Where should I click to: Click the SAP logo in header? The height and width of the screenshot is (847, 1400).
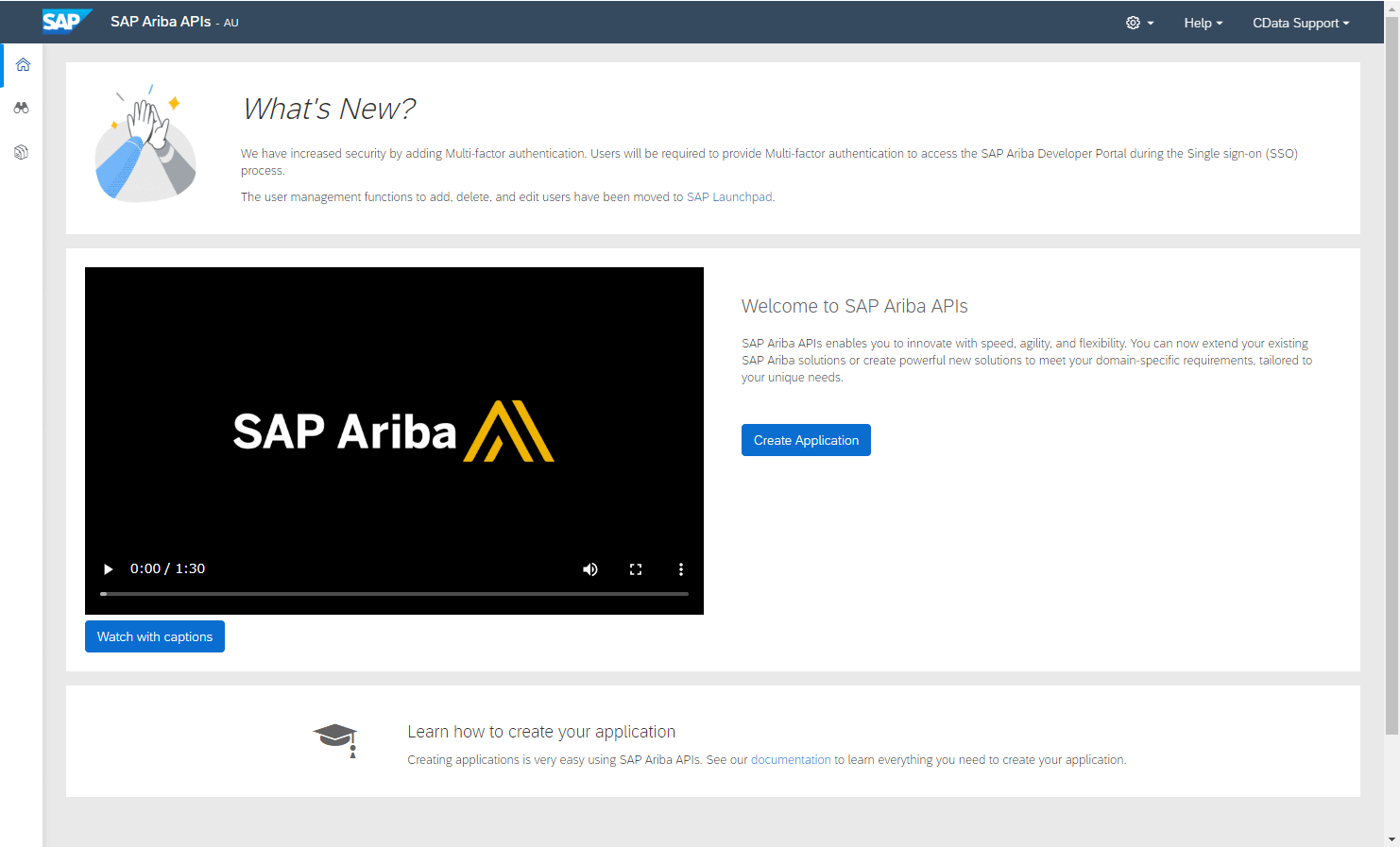[x=67, y=21]
